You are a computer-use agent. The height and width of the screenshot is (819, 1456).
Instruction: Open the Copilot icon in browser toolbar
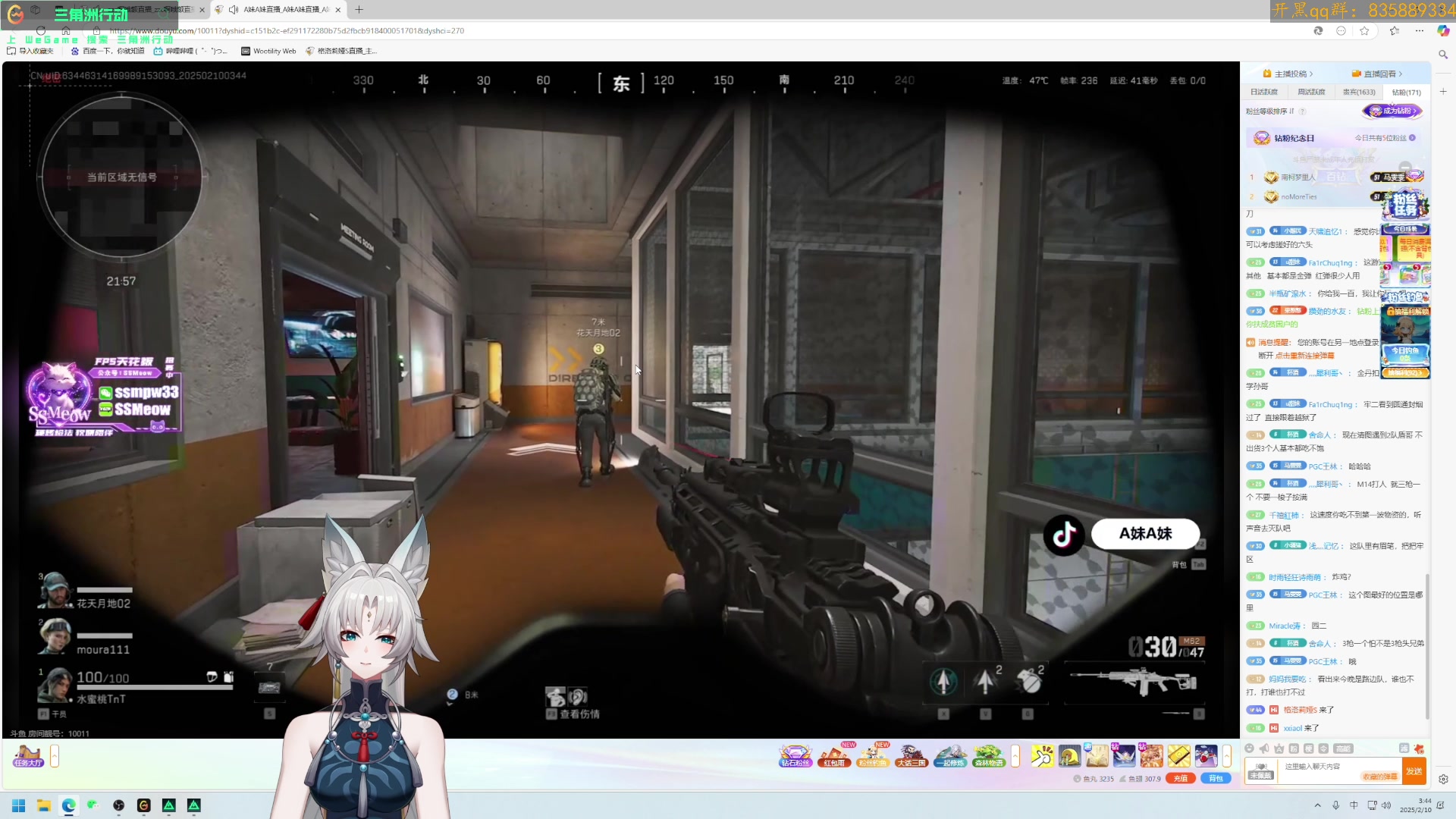pos(1443,30)
